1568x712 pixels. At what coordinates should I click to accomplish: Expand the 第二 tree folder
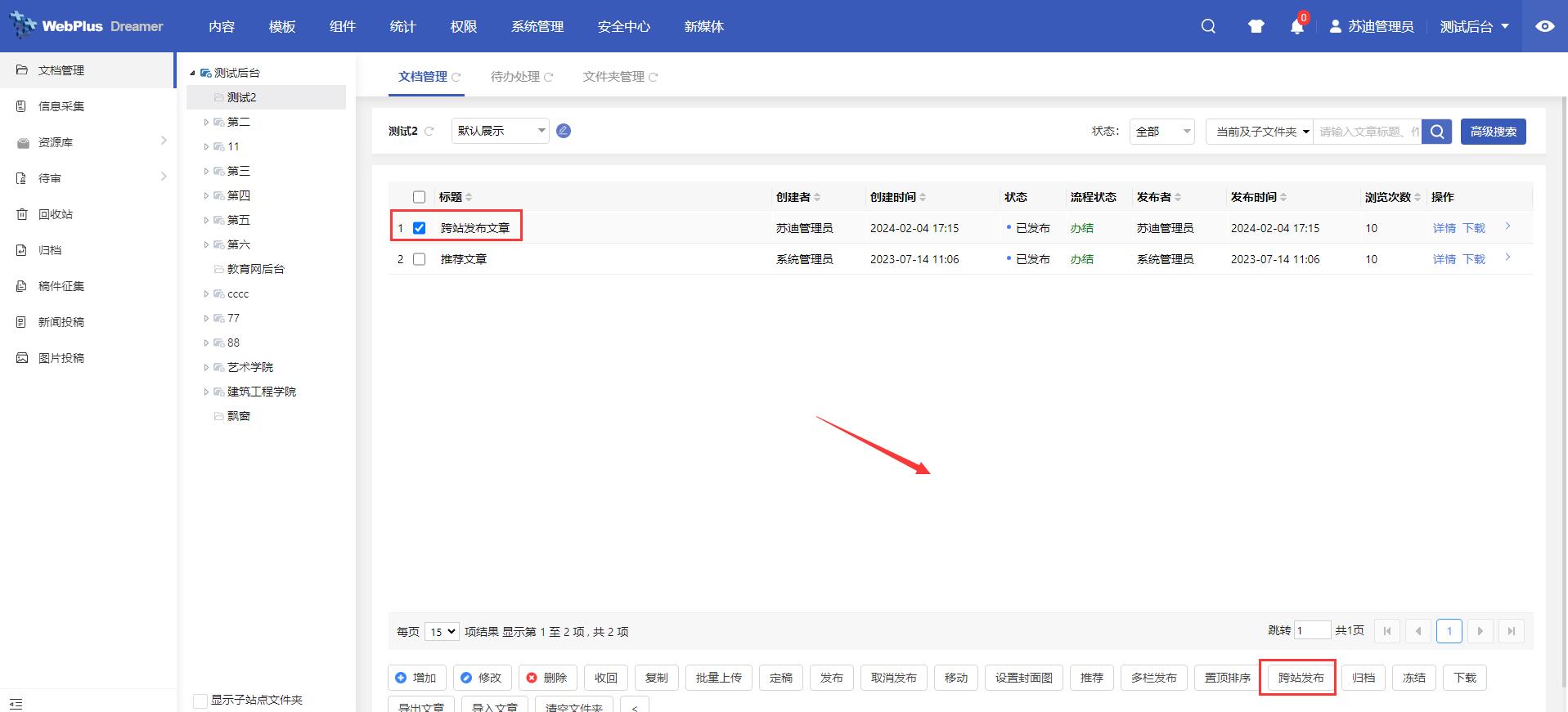pyautogui.click(x=206, y=122)
